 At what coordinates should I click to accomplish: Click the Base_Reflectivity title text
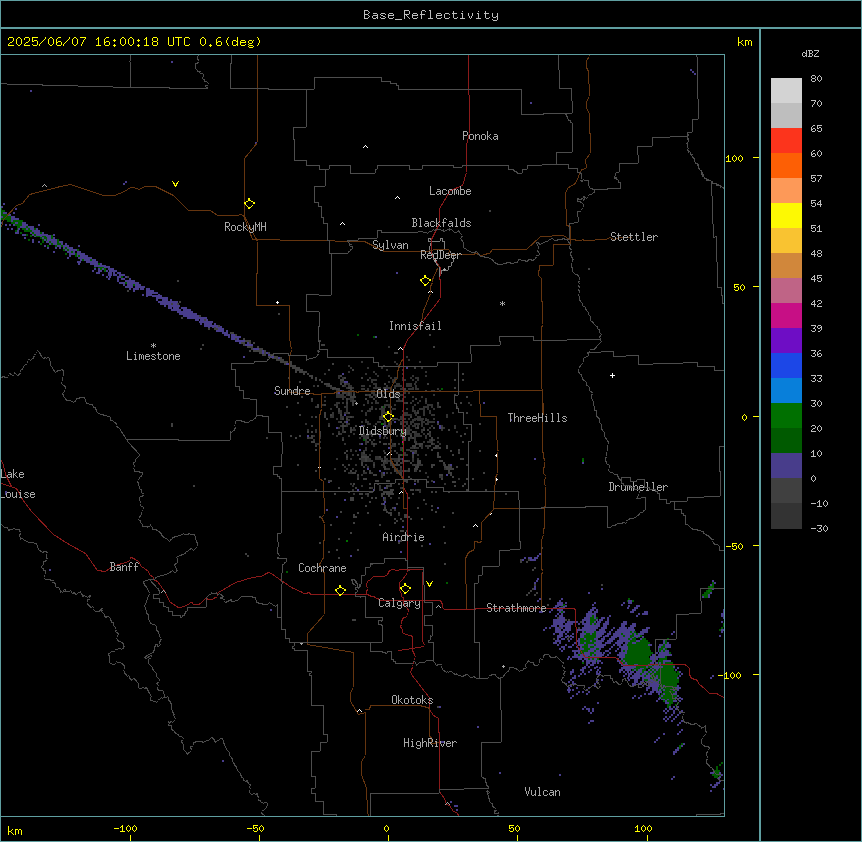[x=431, y=15]
